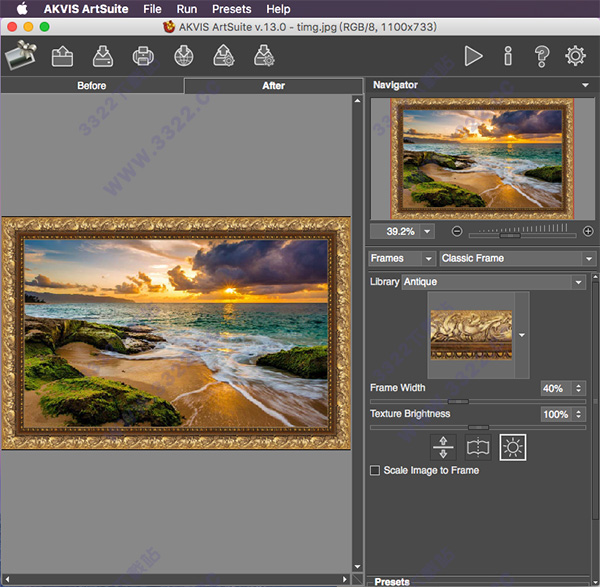Click the zoom in plus icon in Navigator

pyautogui.click(x=588, y=231)
